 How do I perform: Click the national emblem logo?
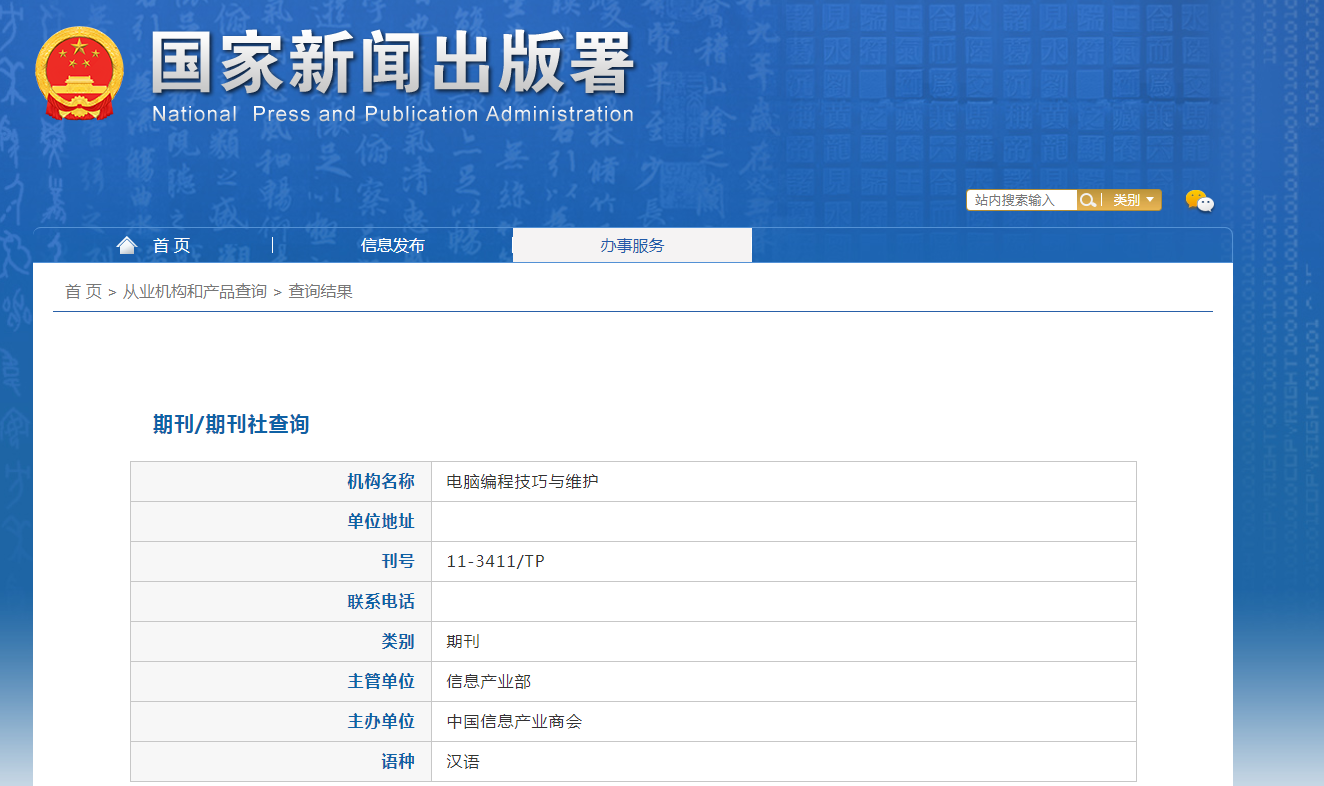[x=79, y=74]
